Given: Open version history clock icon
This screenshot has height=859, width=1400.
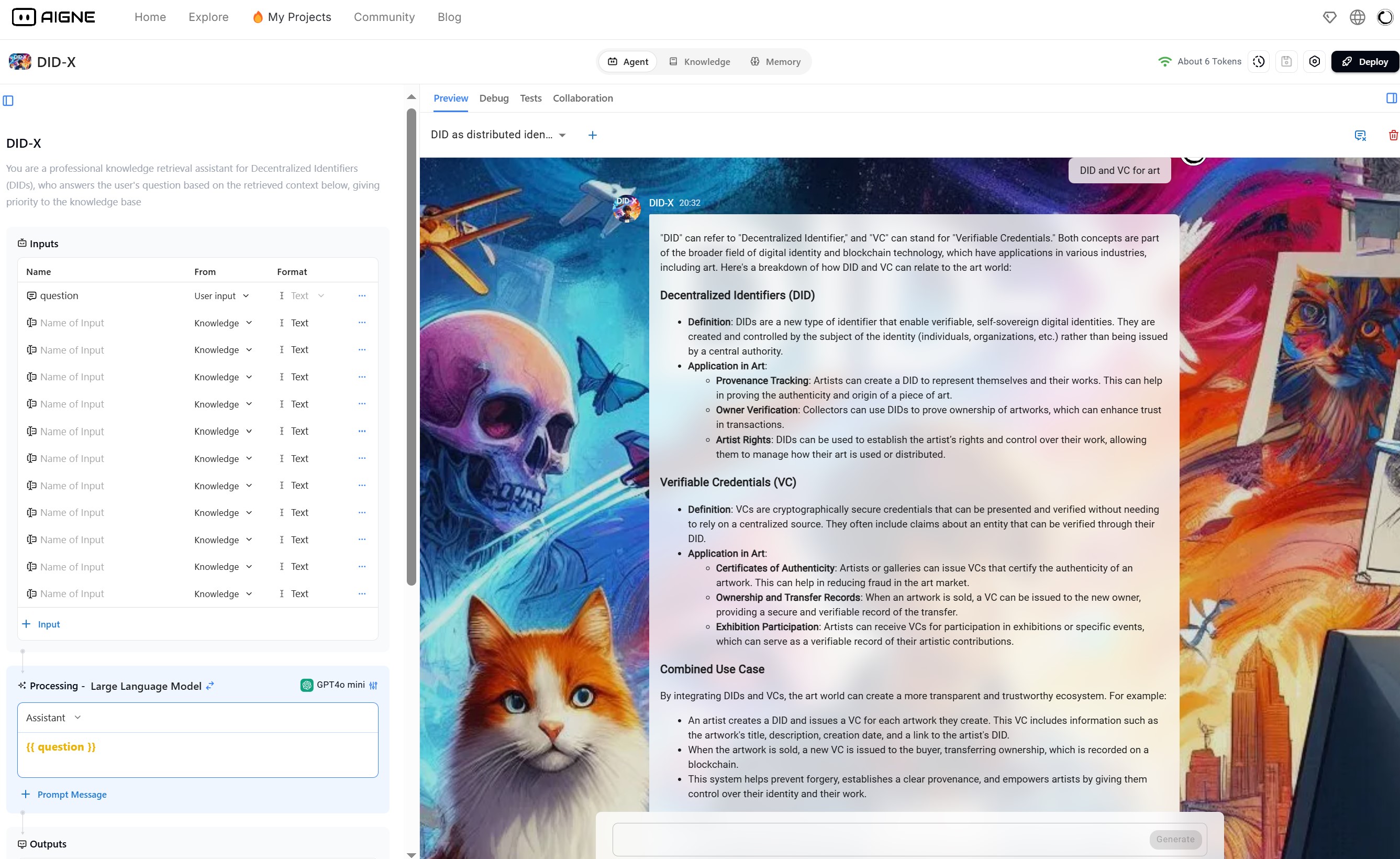Looking at the screenshot, I should (1259, 61).
